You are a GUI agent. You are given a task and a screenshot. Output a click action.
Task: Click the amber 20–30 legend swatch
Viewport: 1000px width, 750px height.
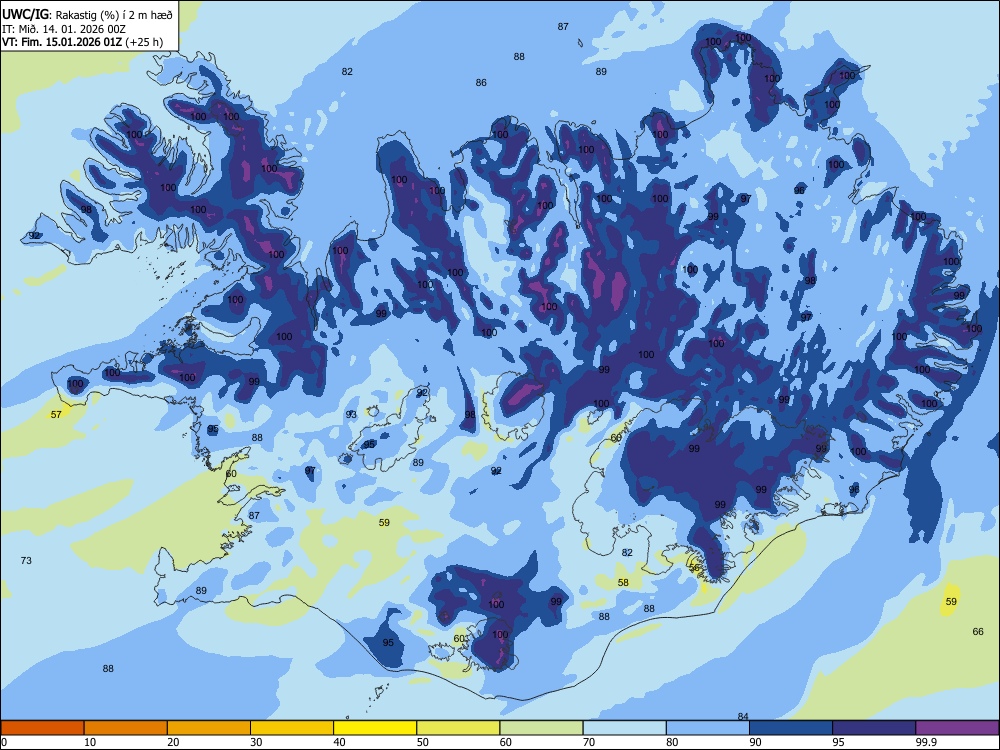[209, 728]
